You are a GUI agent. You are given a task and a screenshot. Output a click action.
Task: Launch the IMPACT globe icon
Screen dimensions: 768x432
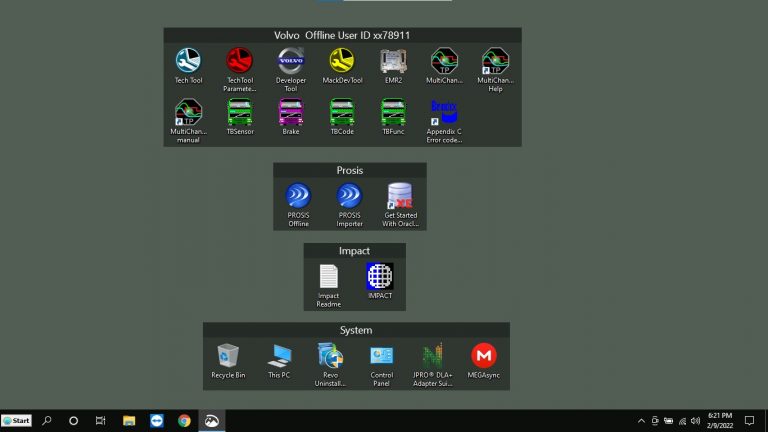point(380,277)
